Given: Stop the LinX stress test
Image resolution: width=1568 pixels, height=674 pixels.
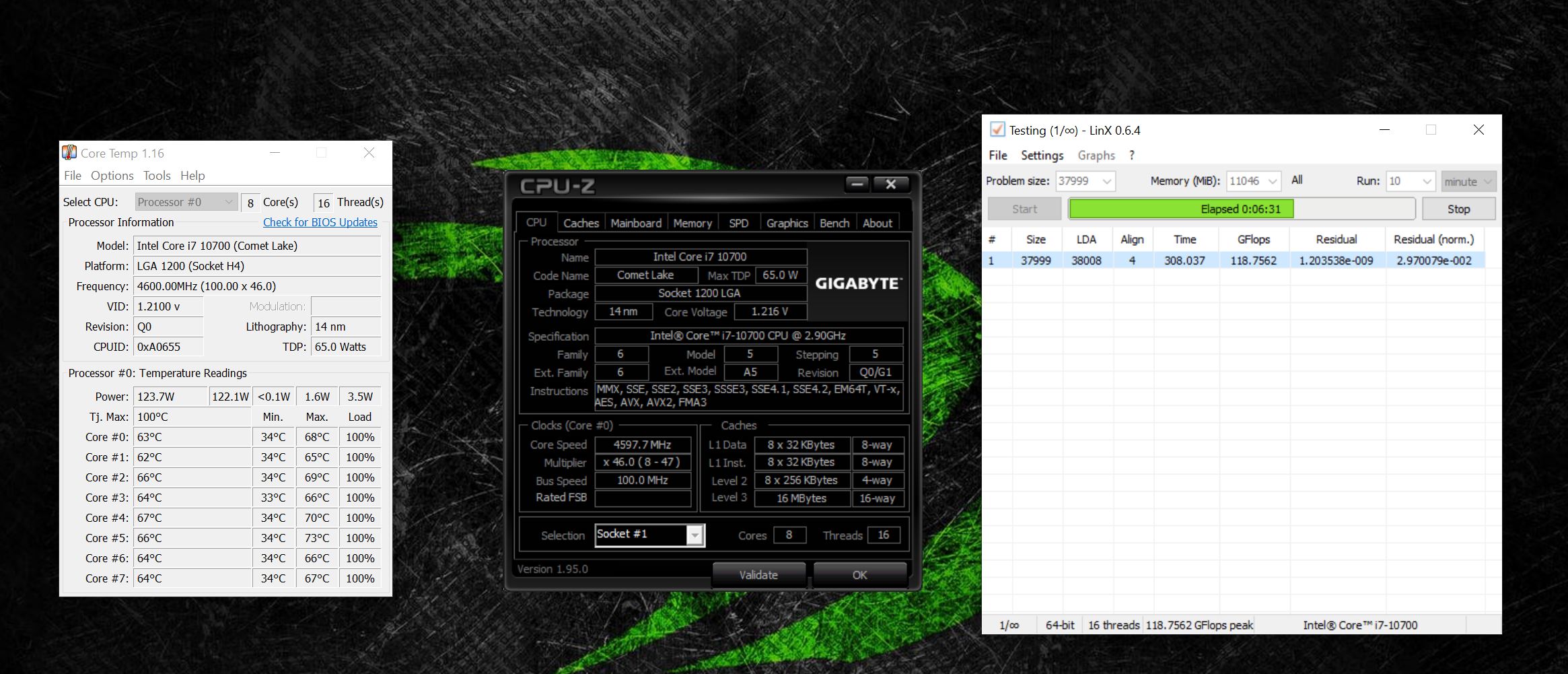Looking at the screenshot, I should pos(1458,209).
